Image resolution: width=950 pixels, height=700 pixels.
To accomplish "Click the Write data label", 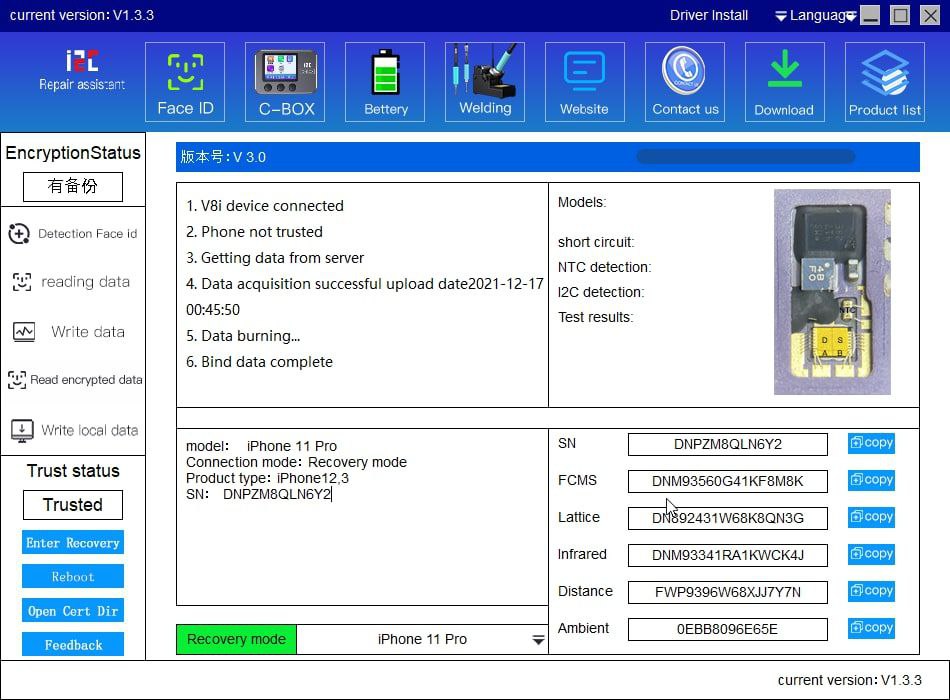I will click(88, 332).
